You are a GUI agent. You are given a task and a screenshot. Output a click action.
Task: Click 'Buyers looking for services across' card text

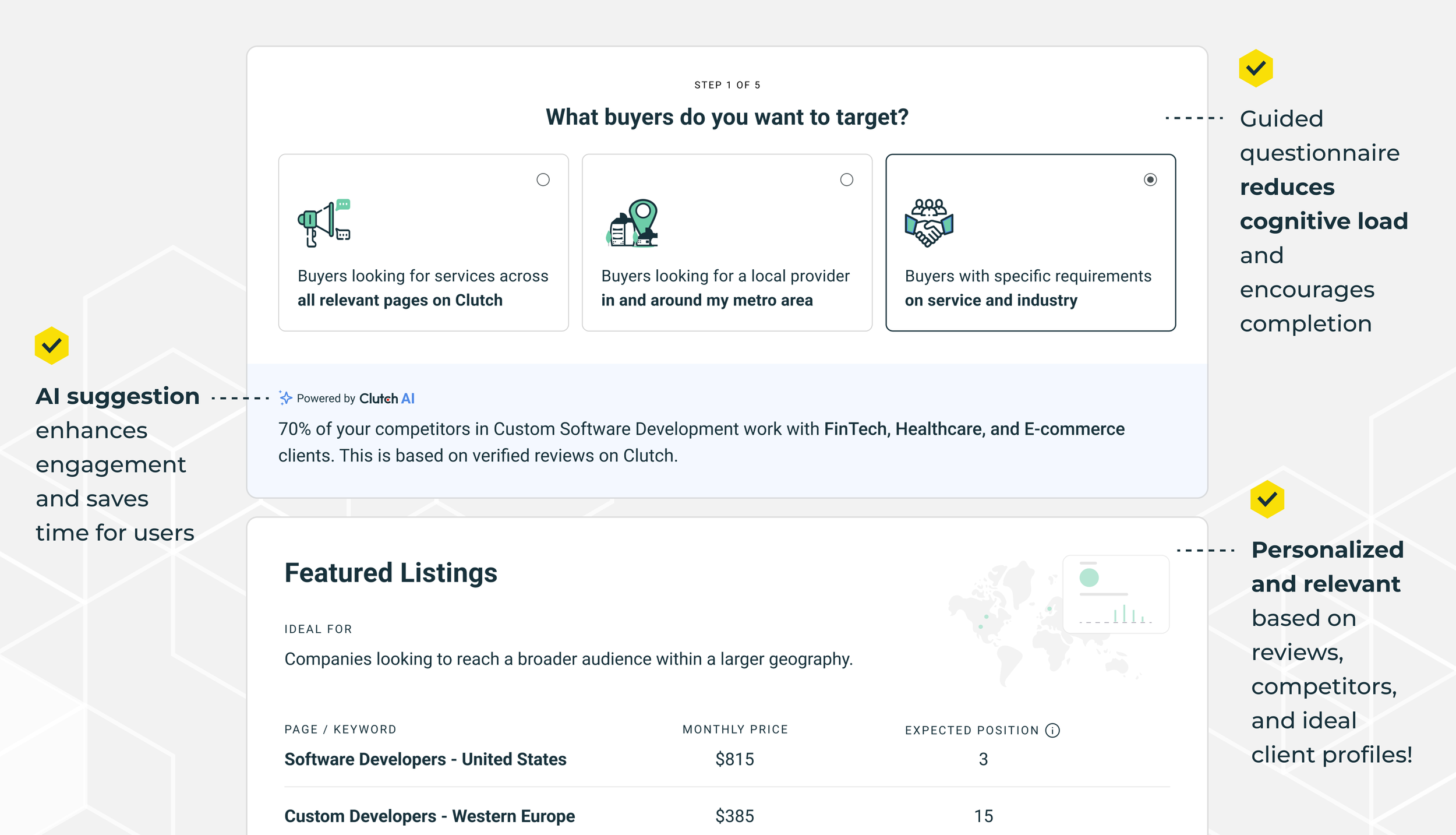coord(423,276)
